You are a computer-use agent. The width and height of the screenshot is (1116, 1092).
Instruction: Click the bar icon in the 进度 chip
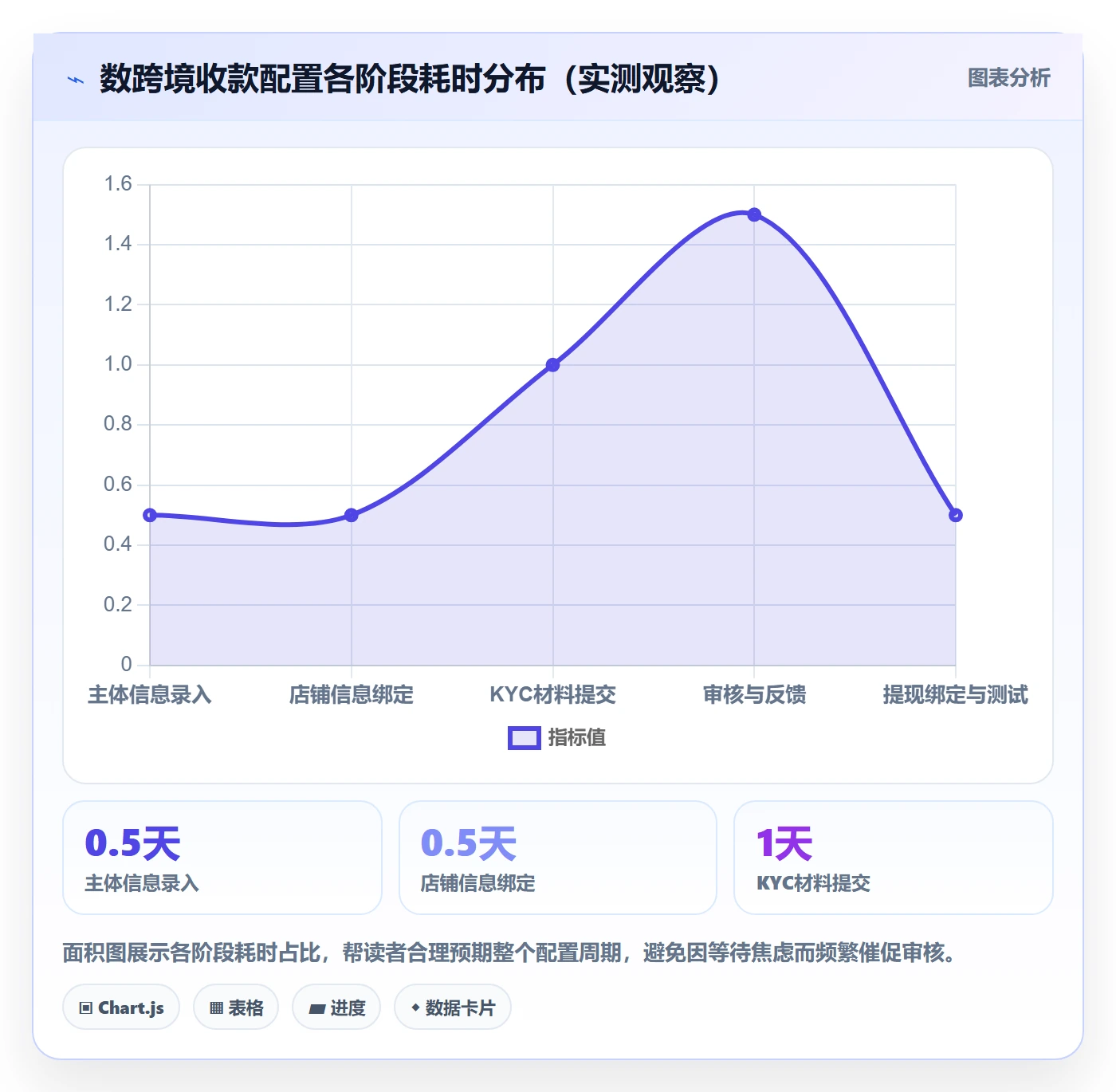pyautogui.click(x=317, y=1009)
